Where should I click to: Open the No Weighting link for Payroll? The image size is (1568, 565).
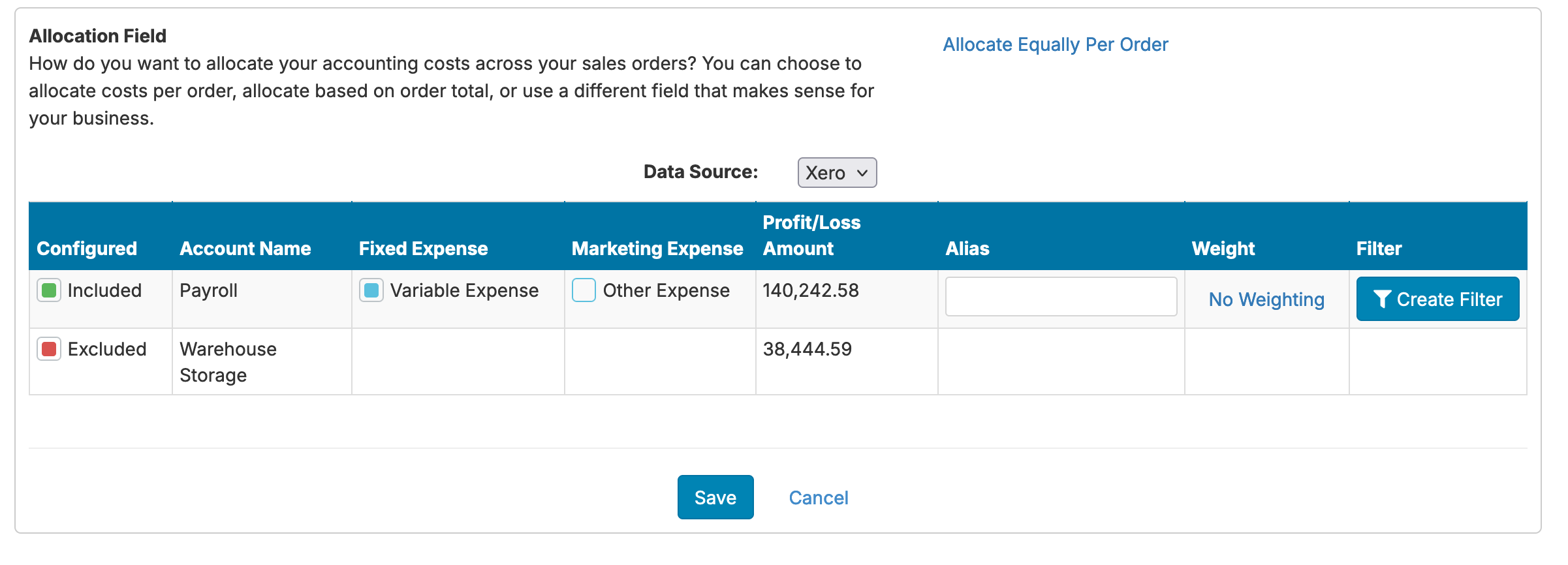coord(1266,299)
